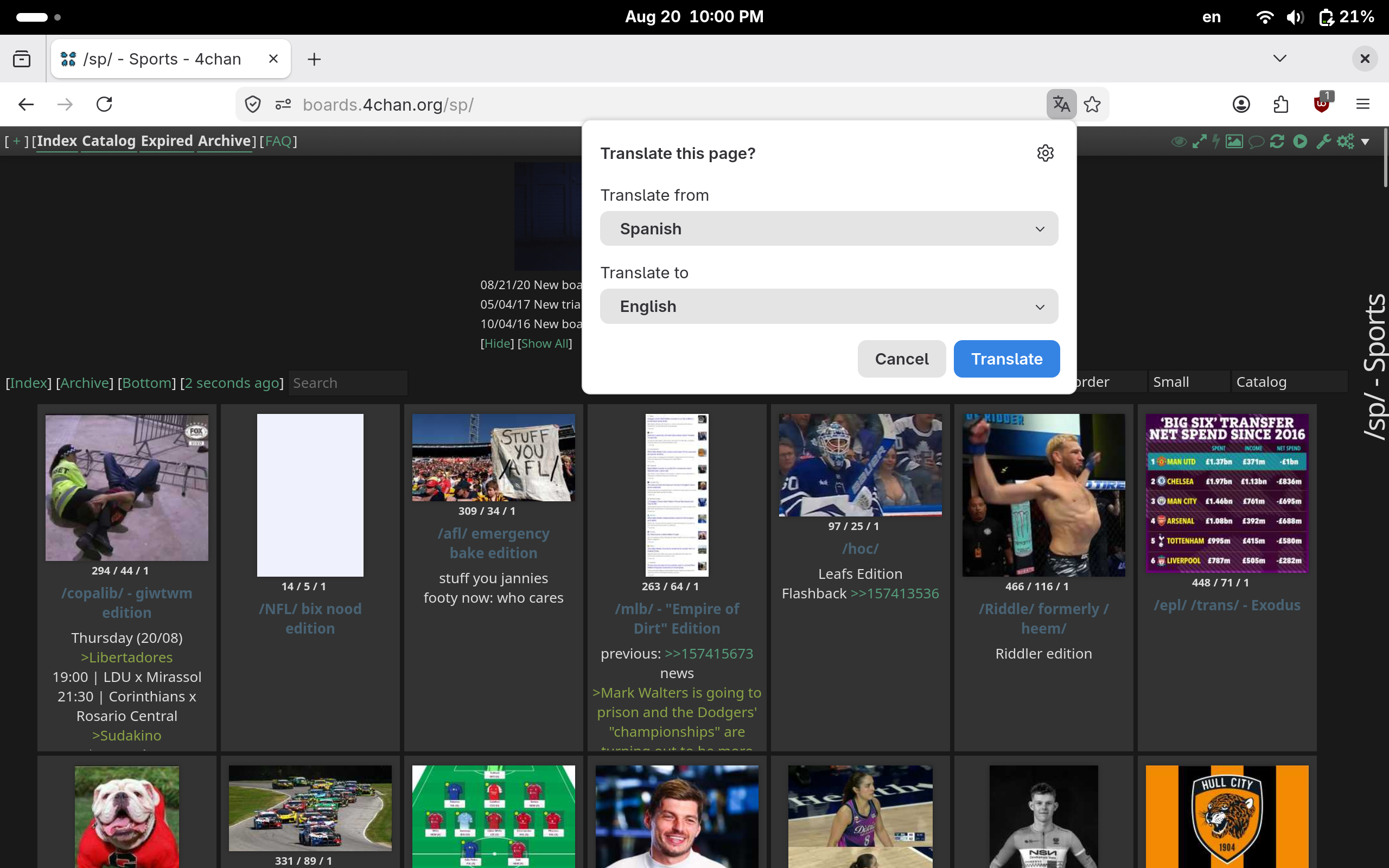Screen dimensions: 1389x868
Task: Click the speech bubble reply icon
Action: pos(1256,141)
